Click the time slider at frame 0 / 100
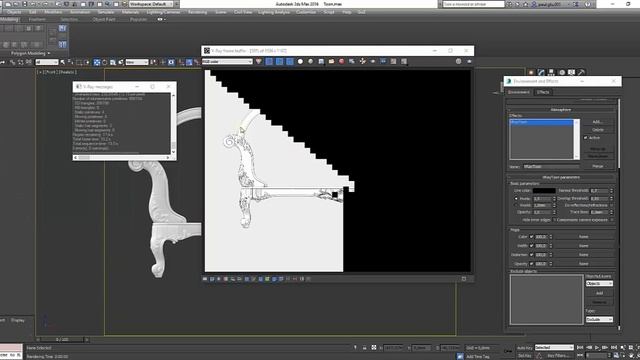 pyautogui.click(x=62, y=340)
